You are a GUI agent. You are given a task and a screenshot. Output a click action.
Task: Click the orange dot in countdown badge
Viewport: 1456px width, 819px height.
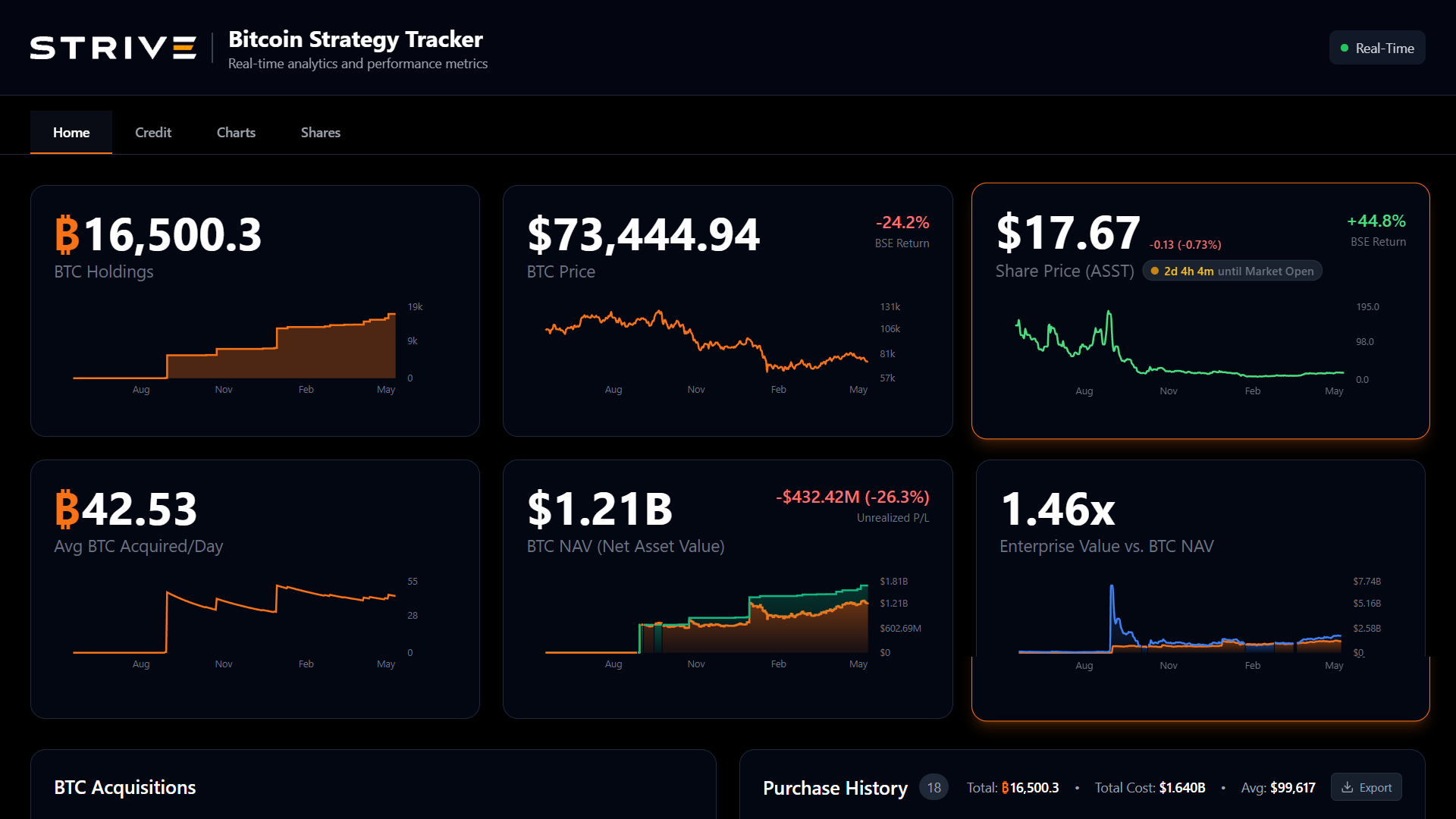point(1155,271)
